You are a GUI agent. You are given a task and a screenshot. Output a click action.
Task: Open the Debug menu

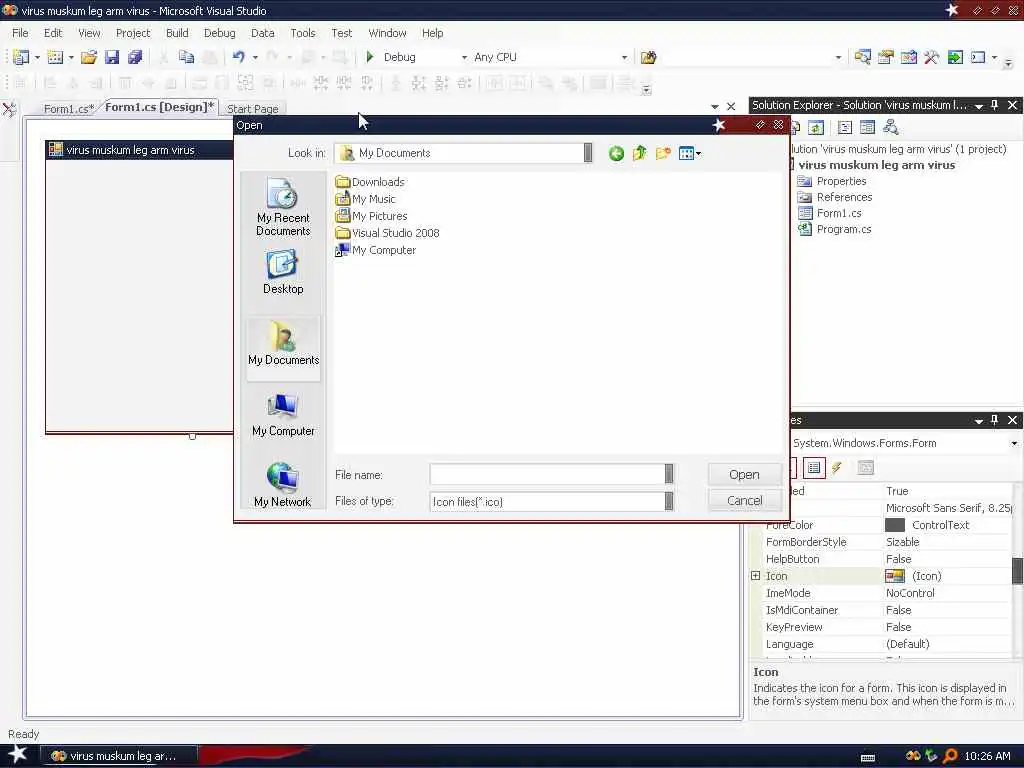(x=219, y=33)
